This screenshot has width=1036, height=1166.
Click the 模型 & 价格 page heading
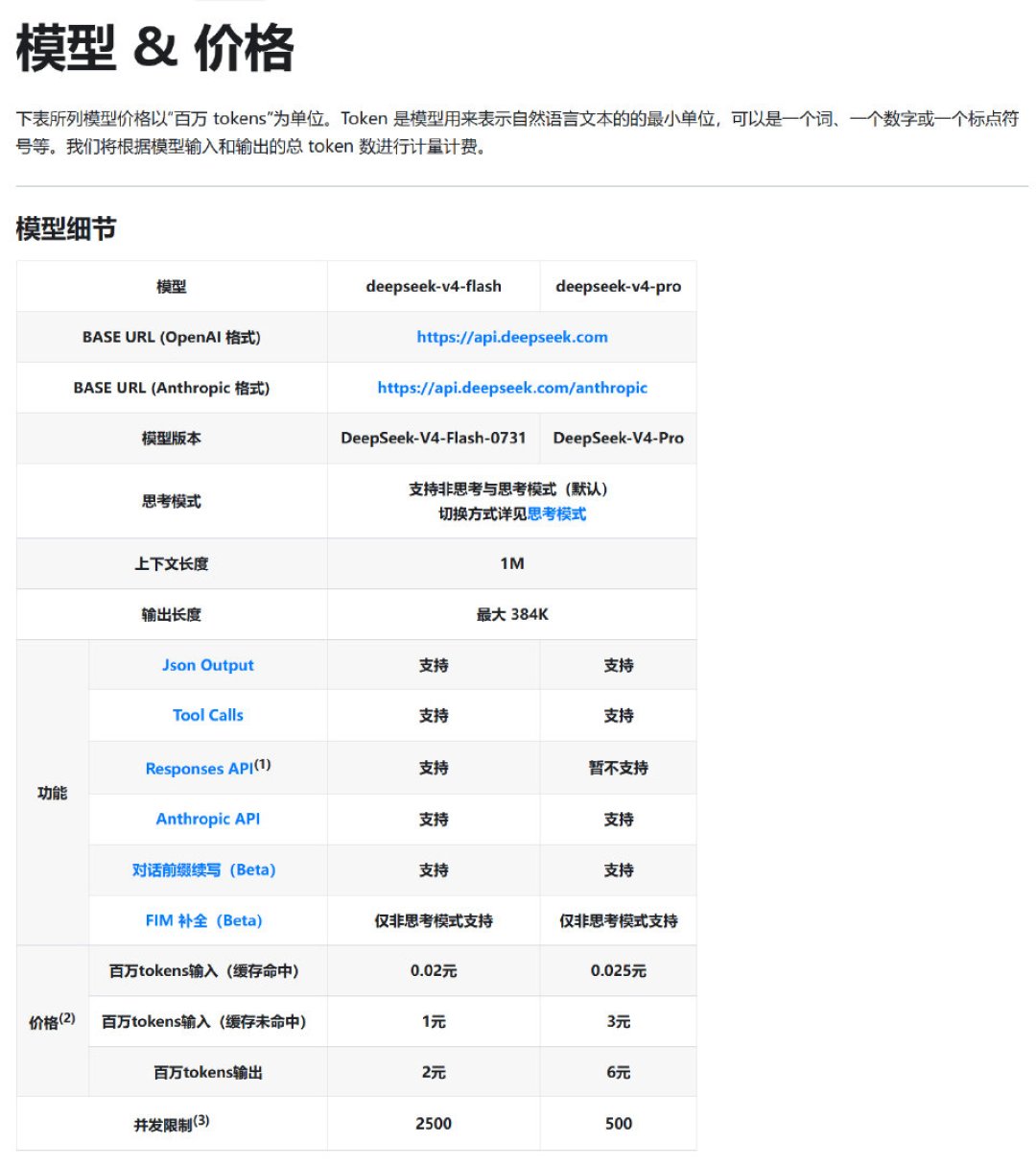point(155,47)
